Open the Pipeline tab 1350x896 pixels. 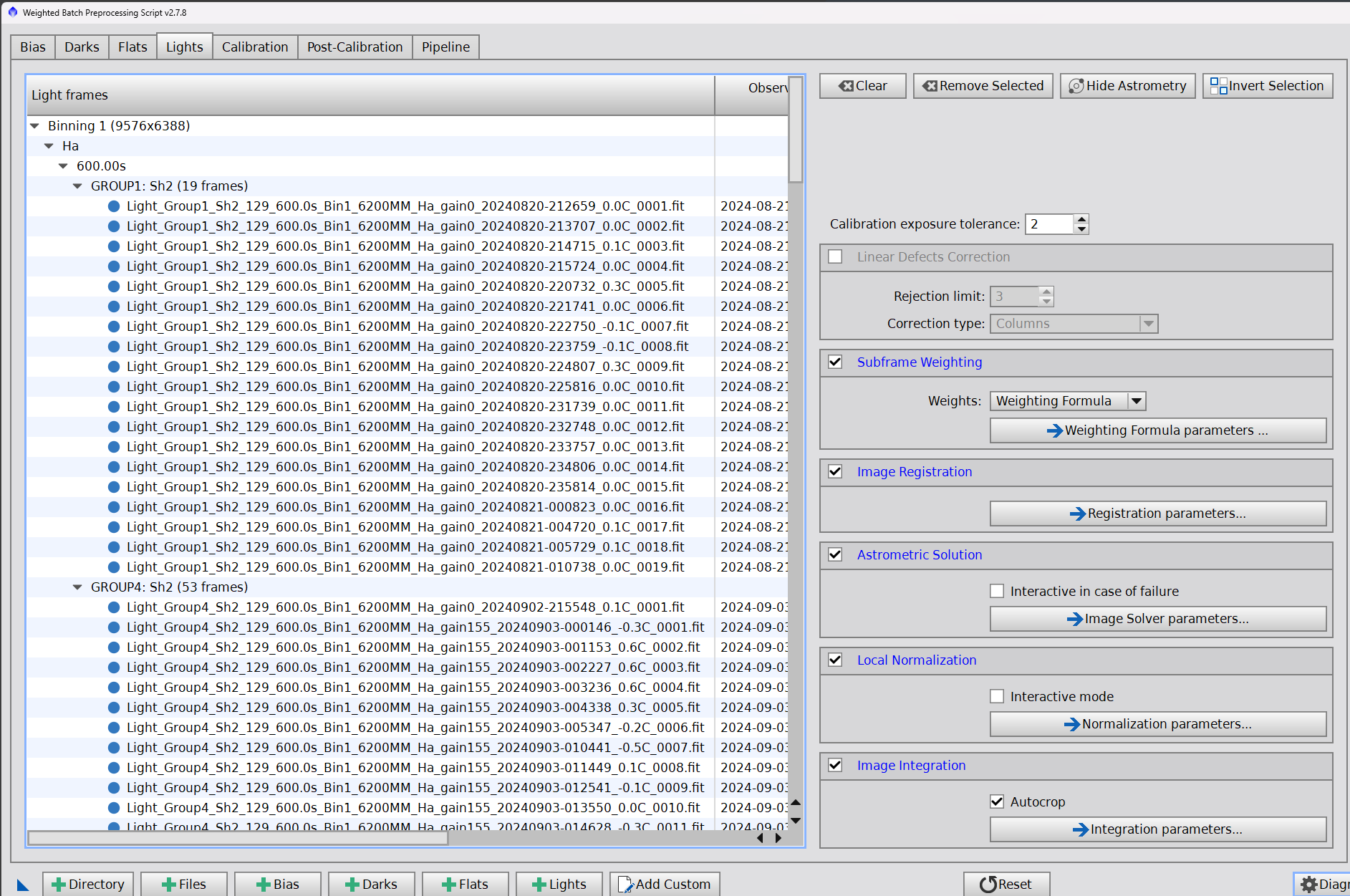pos(445,47)
